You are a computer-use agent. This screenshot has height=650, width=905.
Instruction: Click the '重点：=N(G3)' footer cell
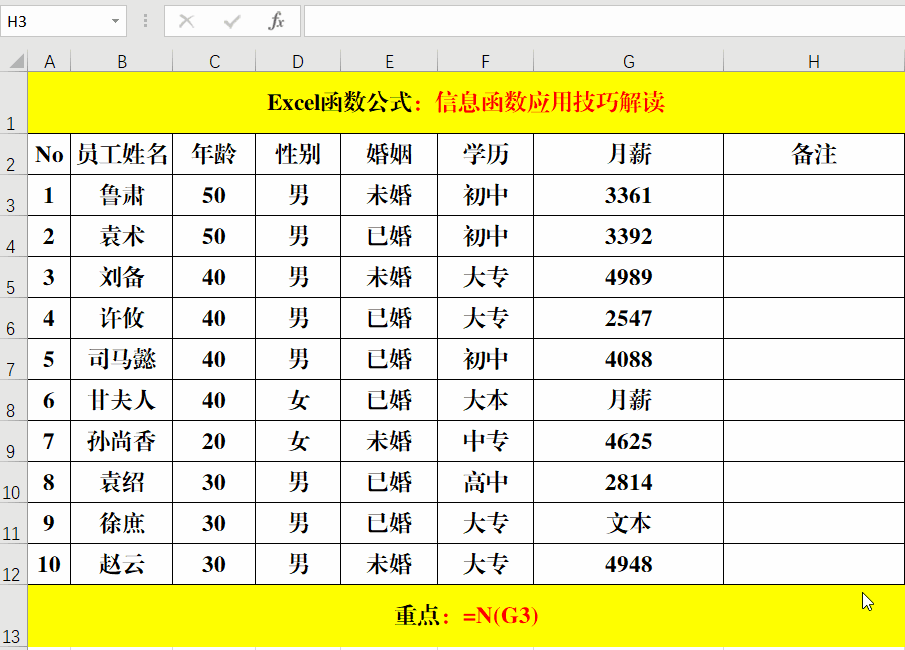(x=466, y=616)
